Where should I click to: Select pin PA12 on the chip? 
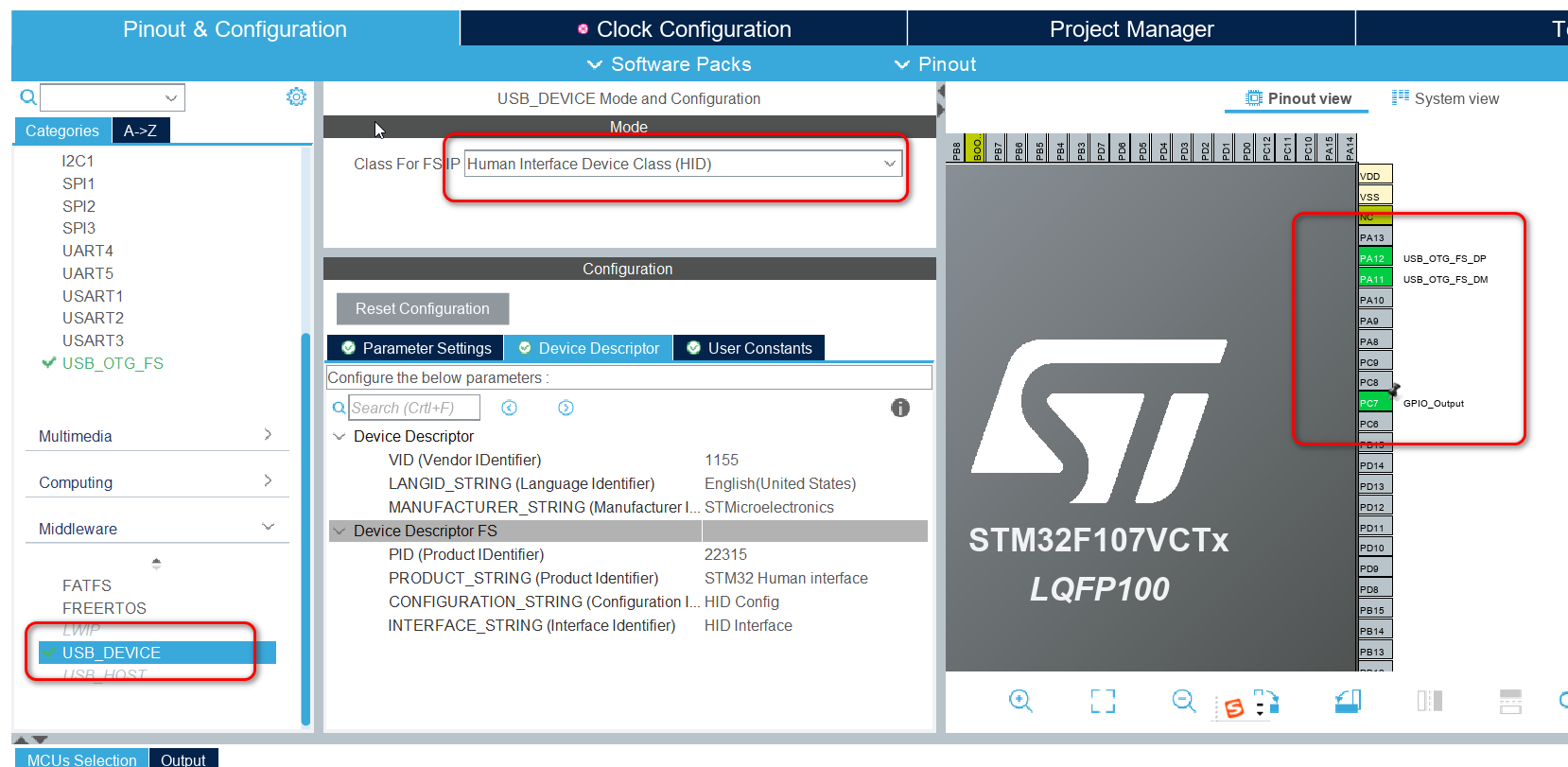point(1374,258)
